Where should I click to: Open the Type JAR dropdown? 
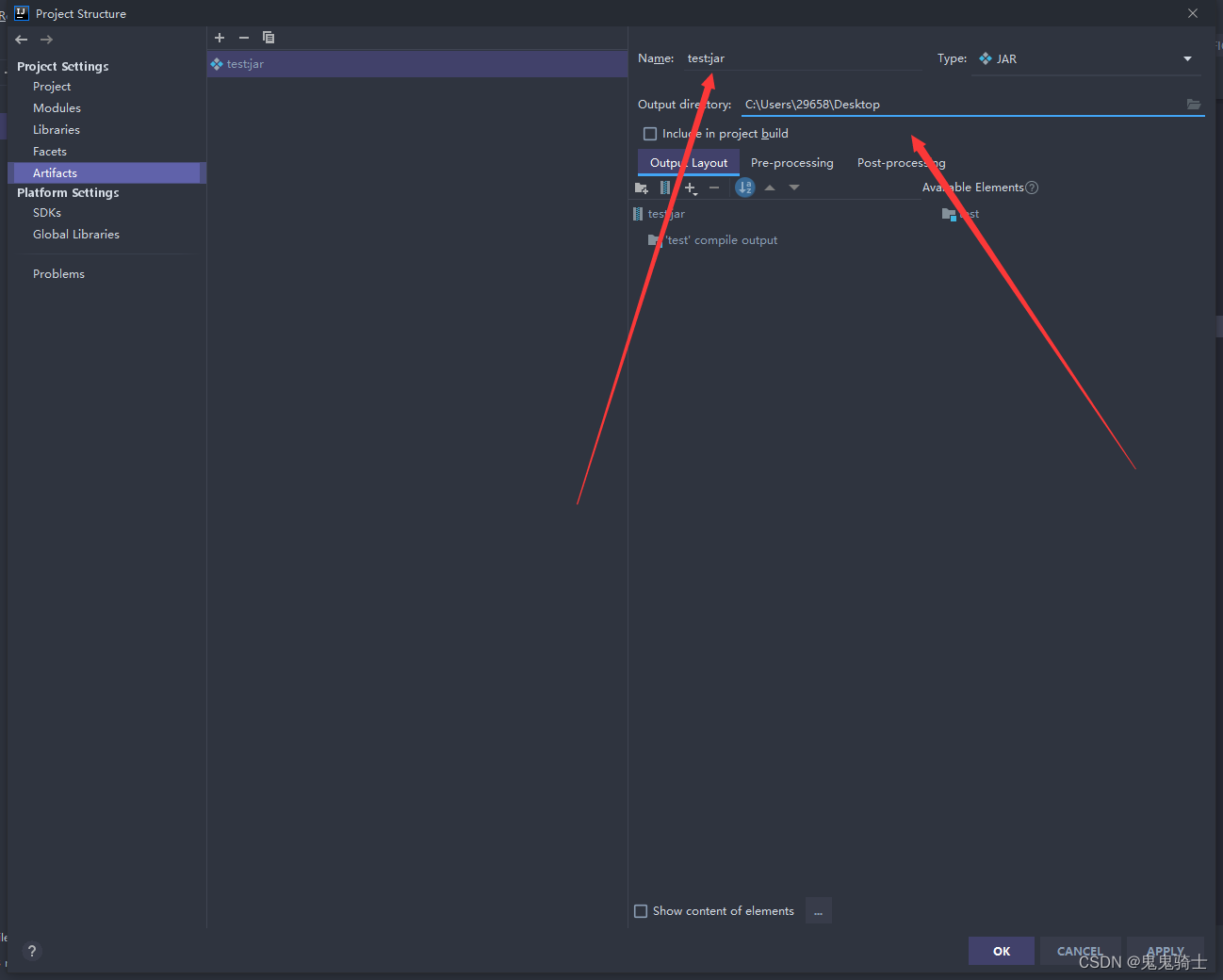[x=1187, y=58]
